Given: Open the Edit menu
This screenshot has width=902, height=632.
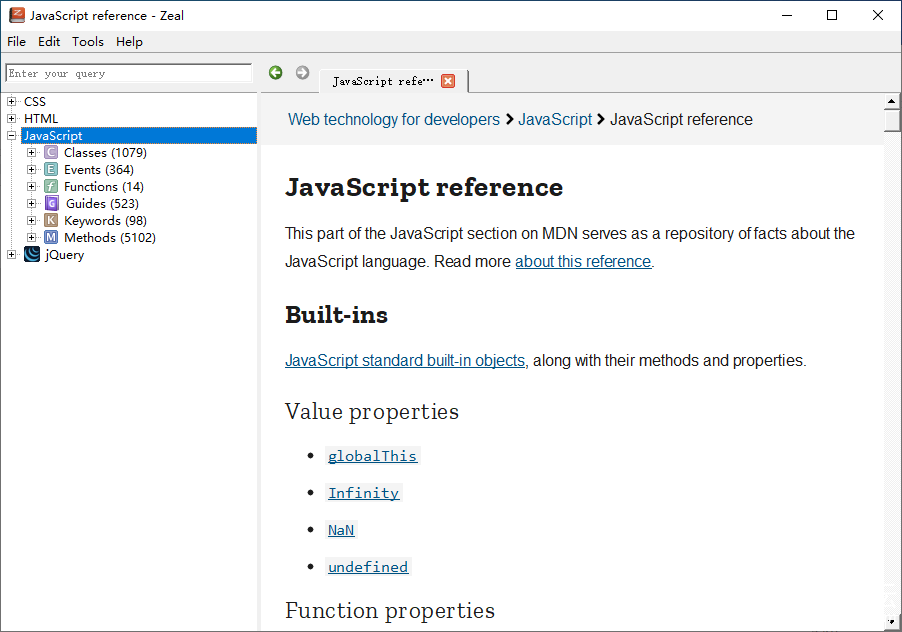Looking at the screenshot, I should click(x=49, y=41).
